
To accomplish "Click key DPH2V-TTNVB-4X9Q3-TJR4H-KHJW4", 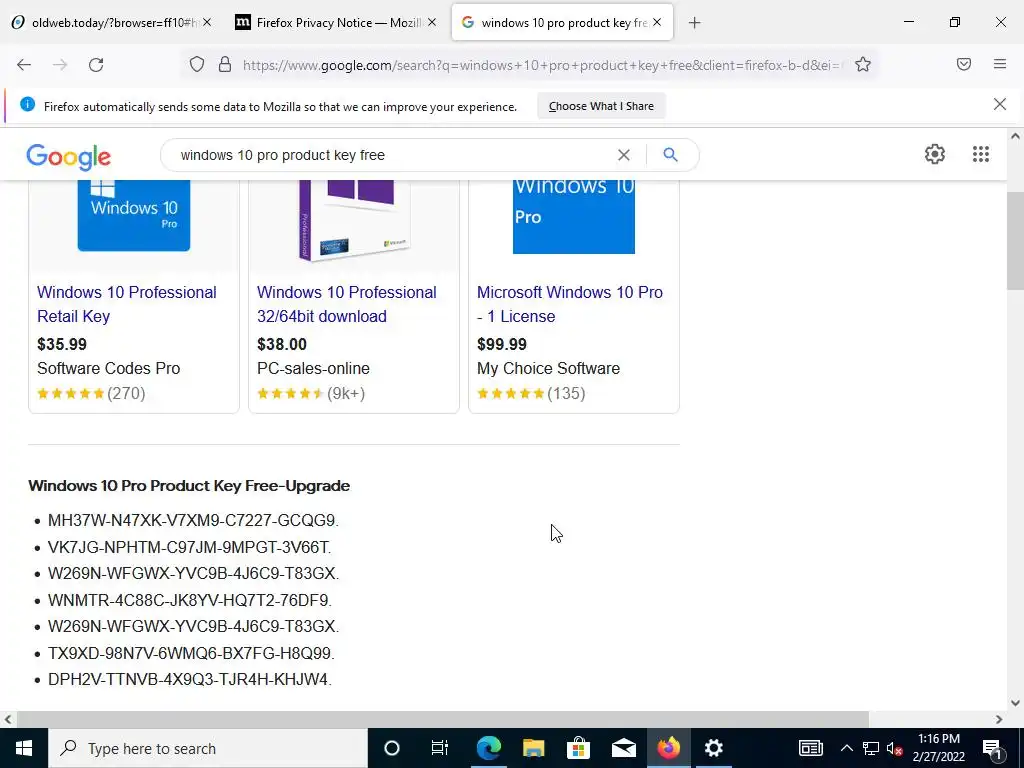I will click(x=190, y=679).
